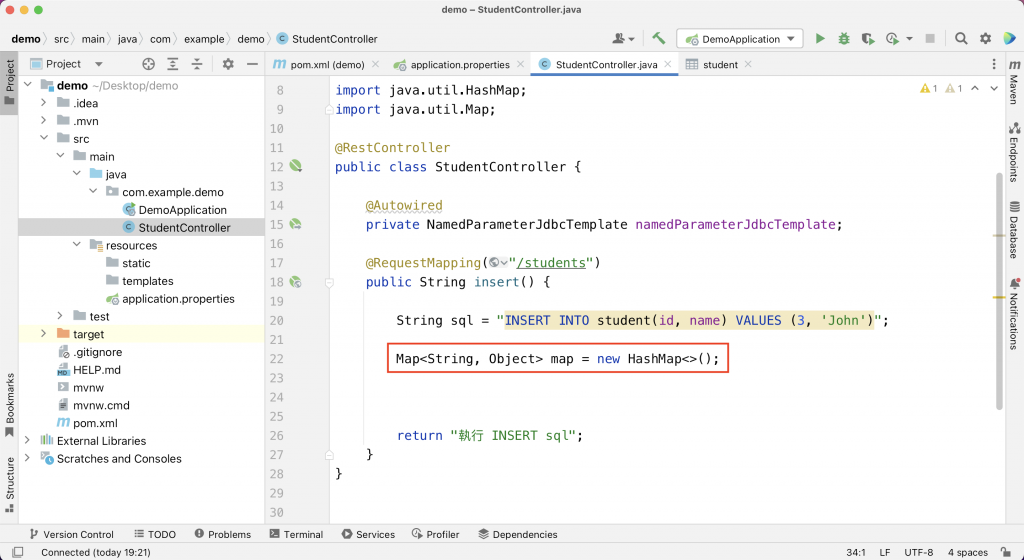Open the Profiler tool tab
This screenshot has width=1024, height=560.
point(436,534)
